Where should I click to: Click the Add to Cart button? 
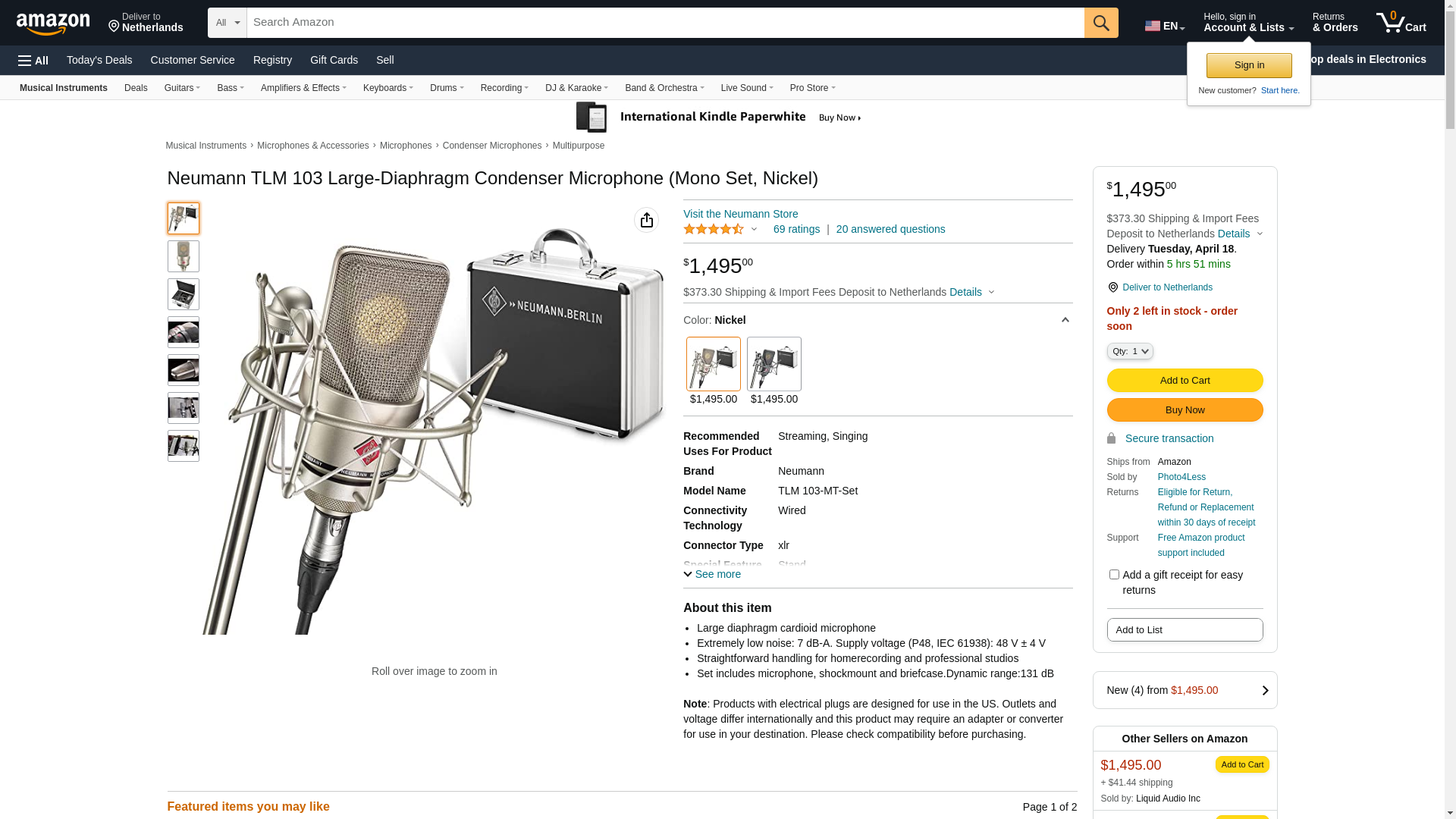coord(1185,381)
